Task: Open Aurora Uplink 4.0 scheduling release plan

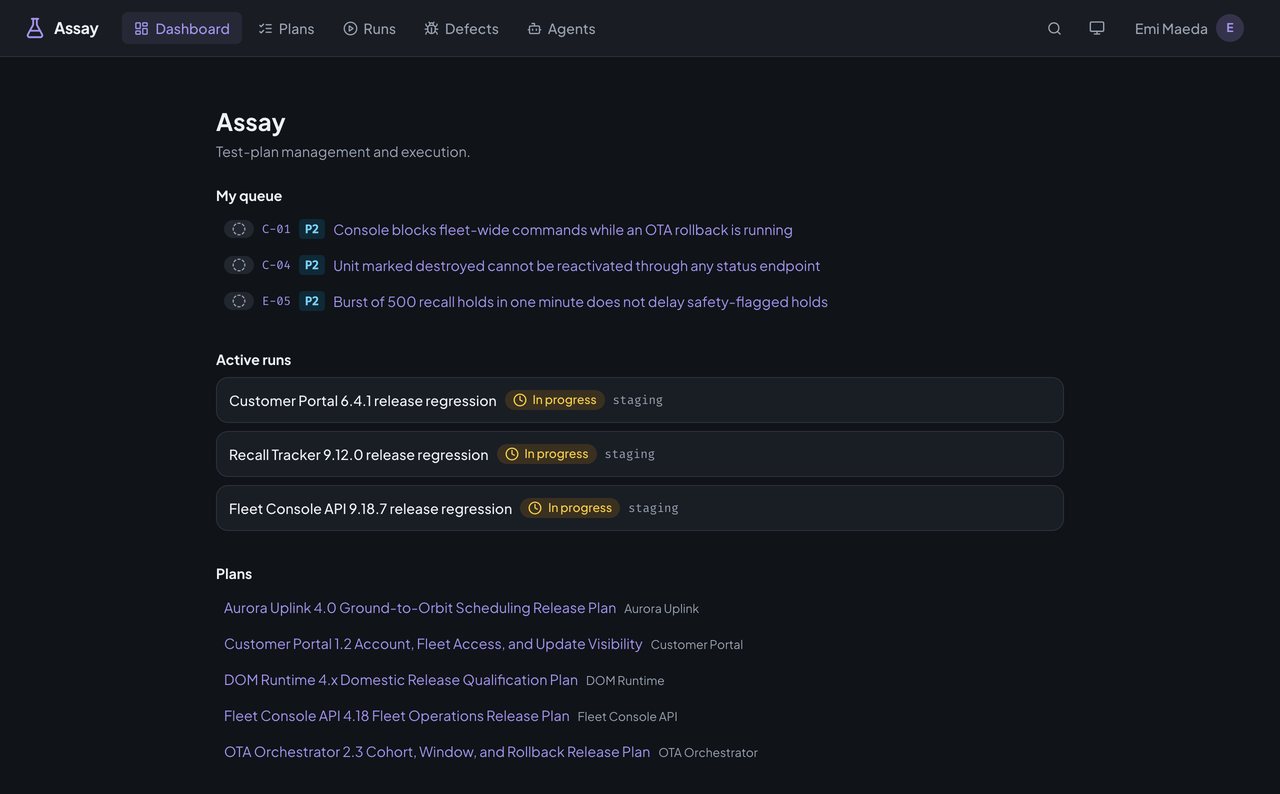Action: pos(420,608)
